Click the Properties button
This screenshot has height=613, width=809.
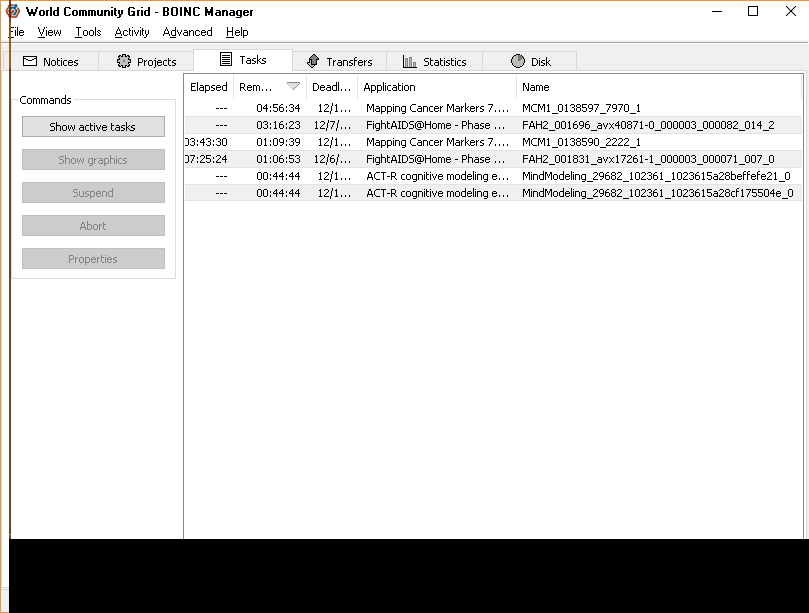[93, 259]
